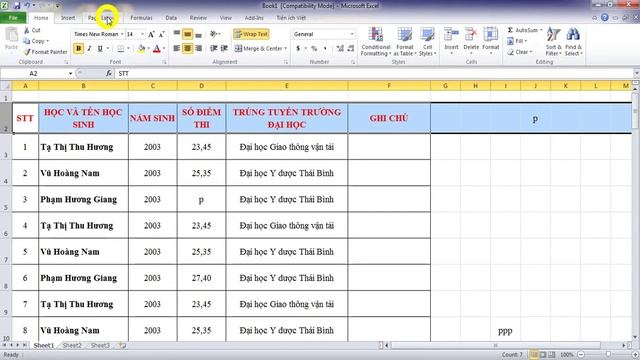Click the Help question mark icon

[x=605, y=18]
